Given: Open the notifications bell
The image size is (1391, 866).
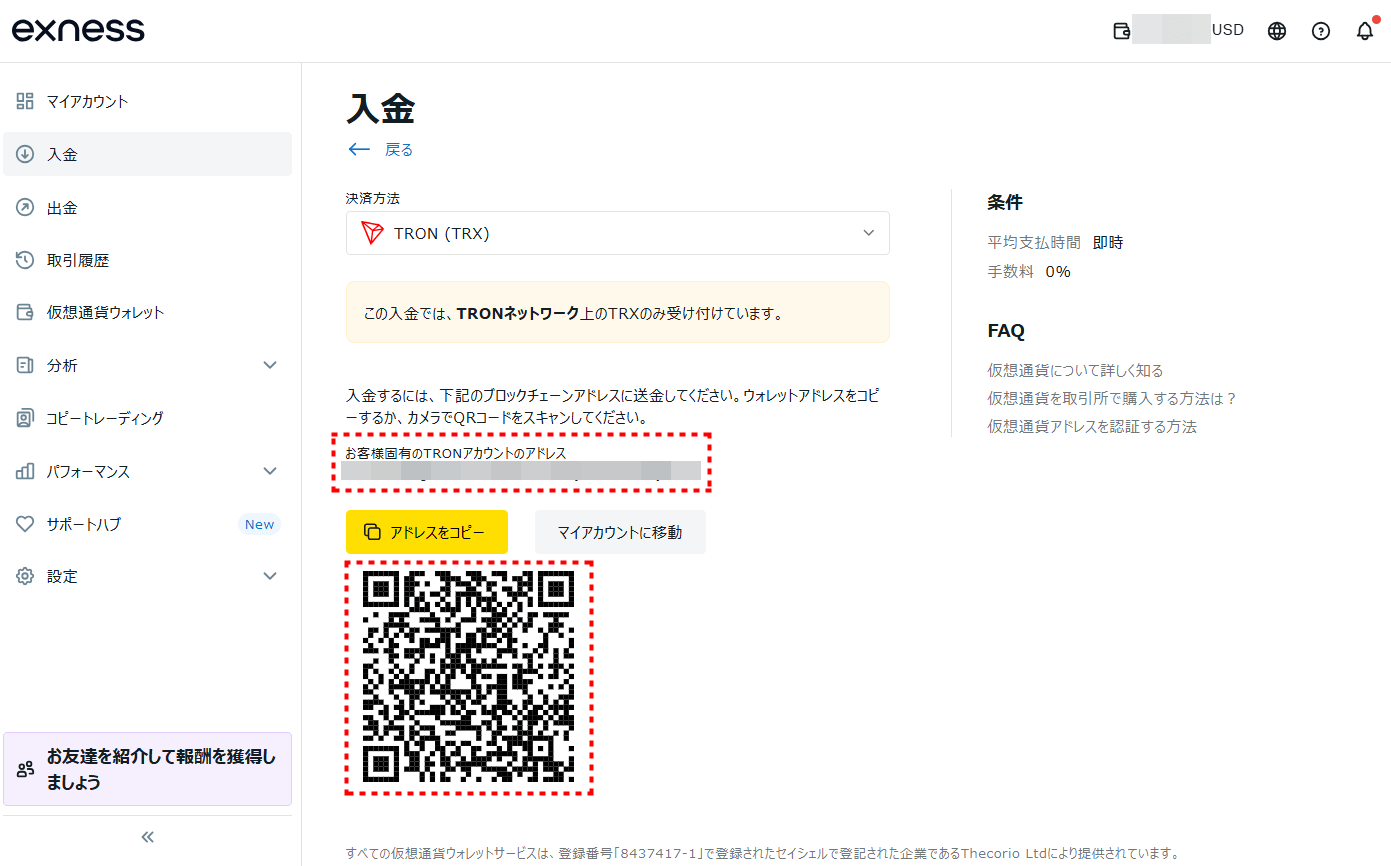Looking at the screenshot, I should click(x=1365, y=31).
